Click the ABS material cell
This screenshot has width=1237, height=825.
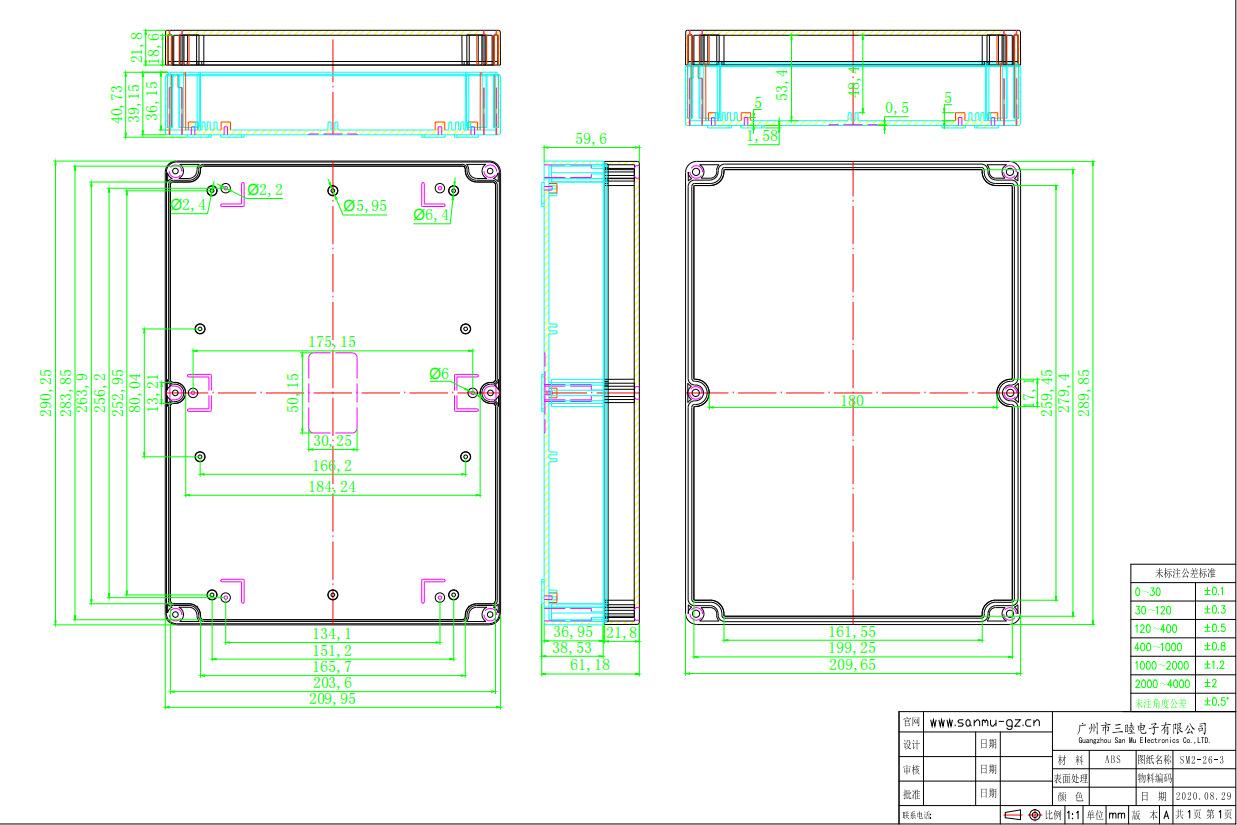tap(1112, 760)
